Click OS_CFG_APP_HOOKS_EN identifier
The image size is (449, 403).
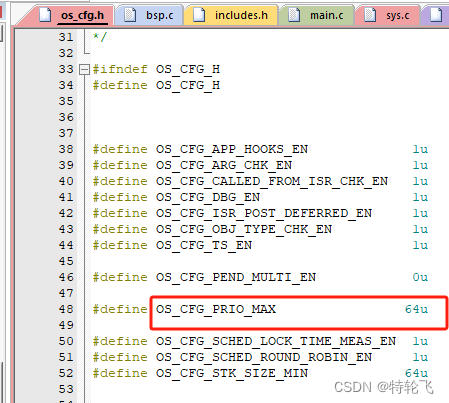(232, 150)
